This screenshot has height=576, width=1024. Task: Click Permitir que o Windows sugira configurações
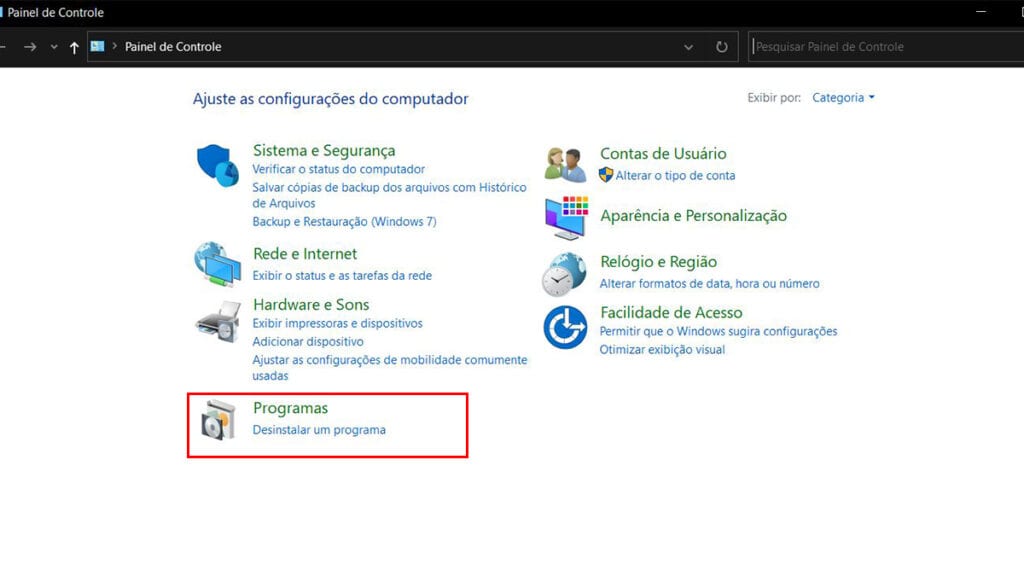coord(718,331)
